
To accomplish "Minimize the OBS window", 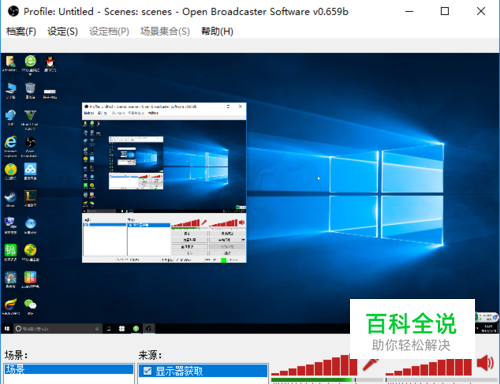I will click(409, 11).
